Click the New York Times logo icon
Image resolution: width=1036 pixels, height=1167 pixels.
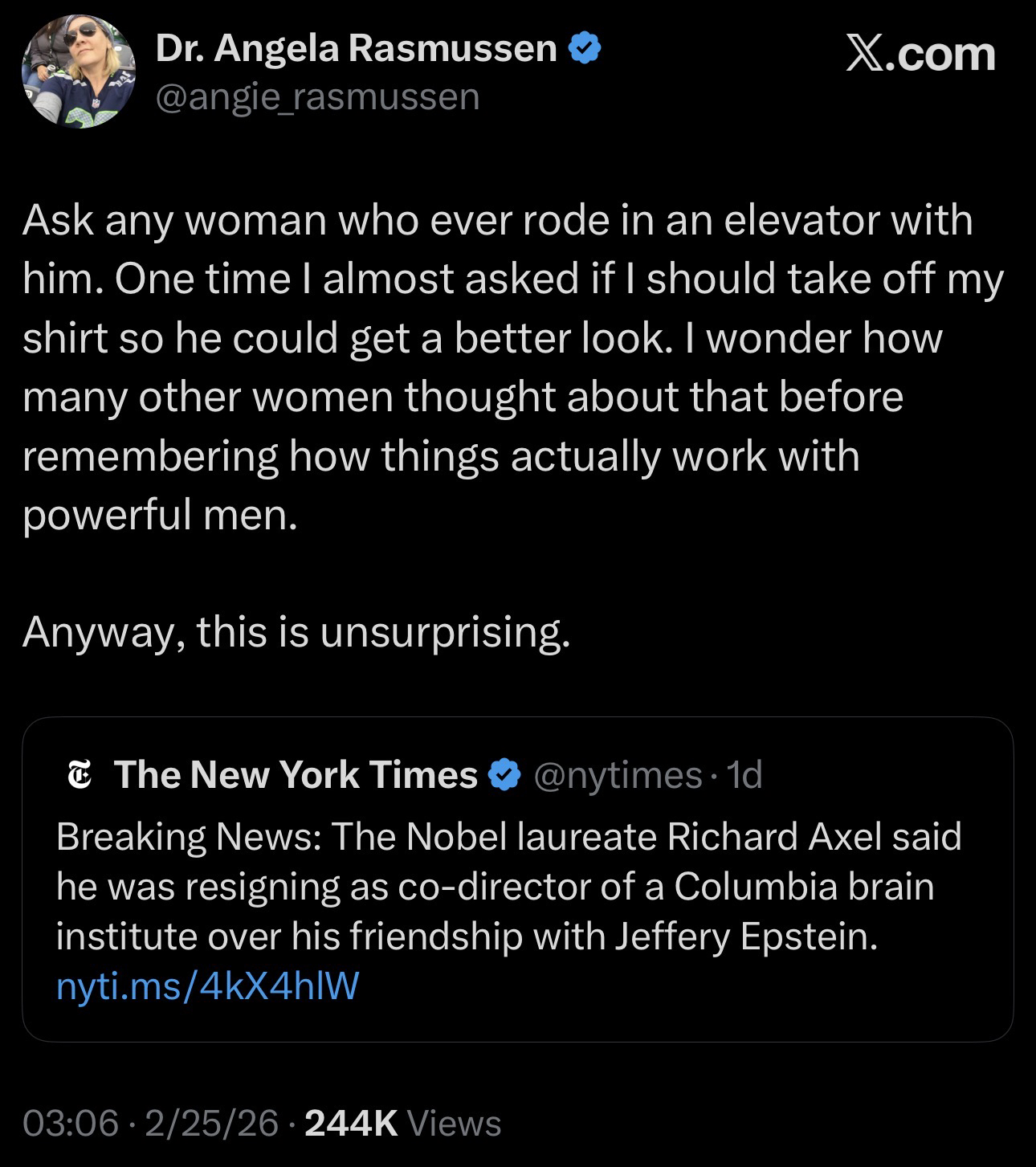[79, 776]
